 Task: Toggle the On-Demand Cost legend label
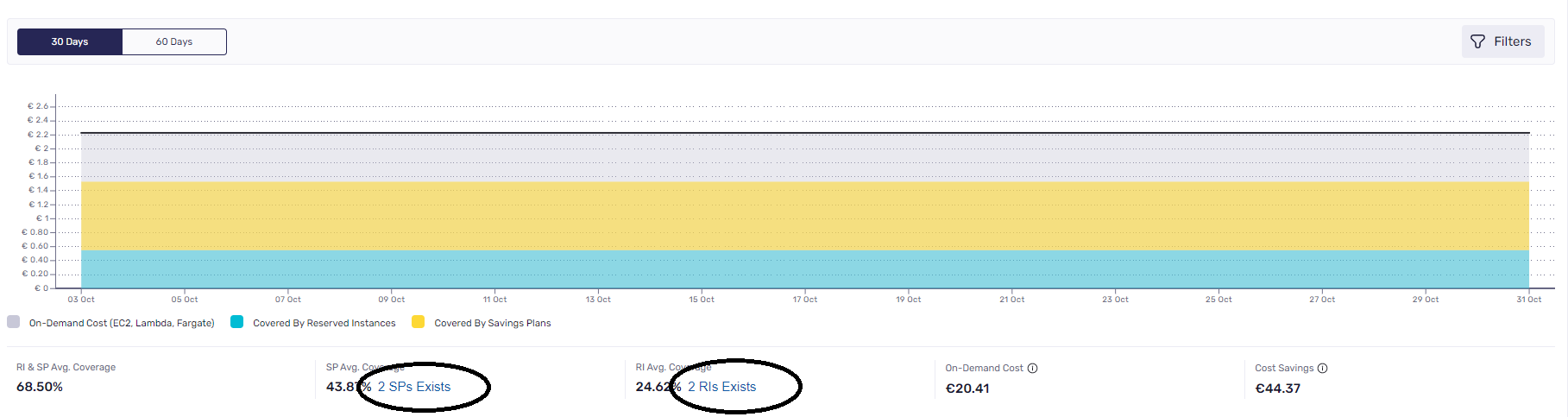coord(122,323)
